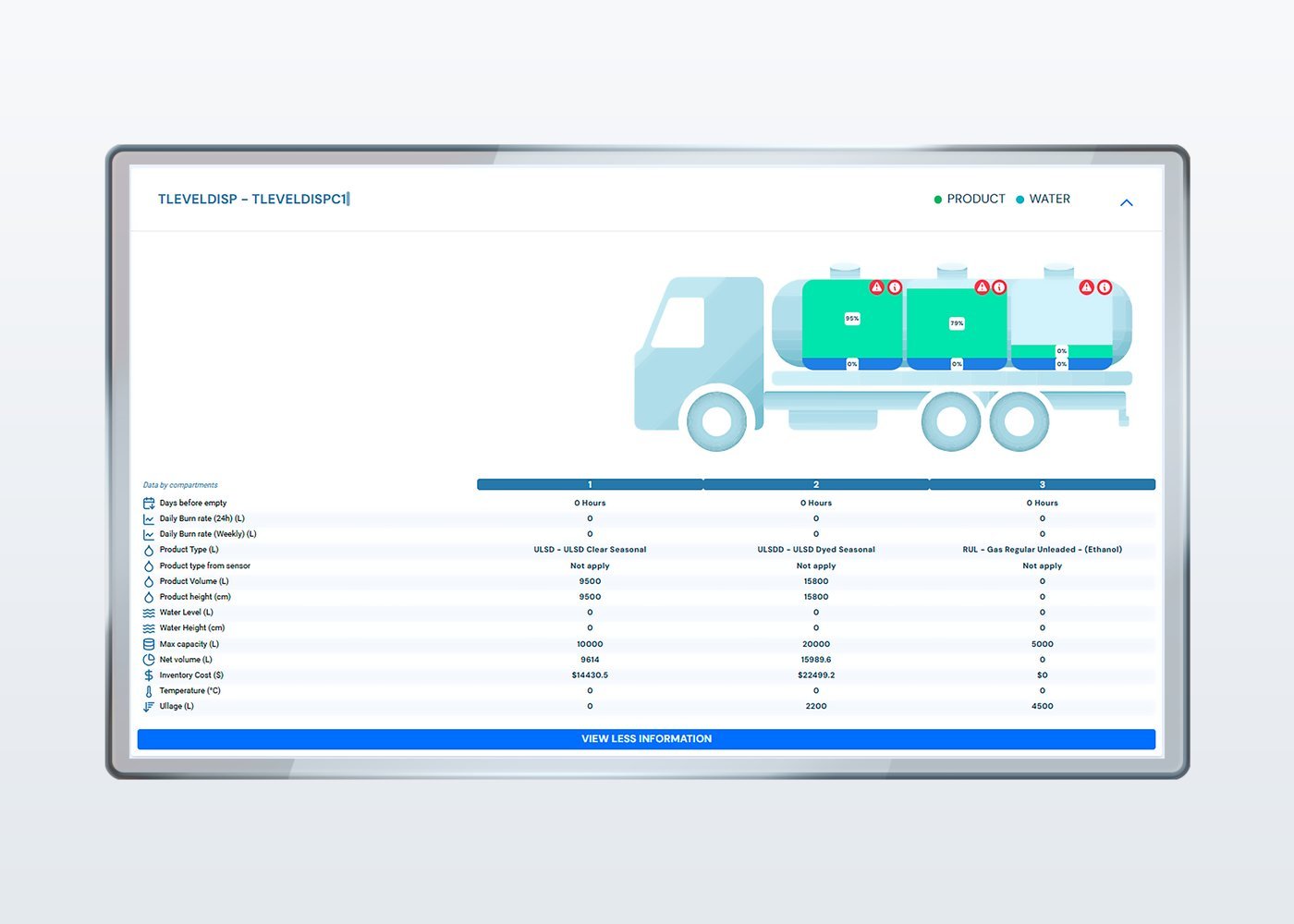Click the ullage icon beside Ullage (L)
Image resolution: width=1294 pixels, height=924 pixels.
(x=149, y=706)
